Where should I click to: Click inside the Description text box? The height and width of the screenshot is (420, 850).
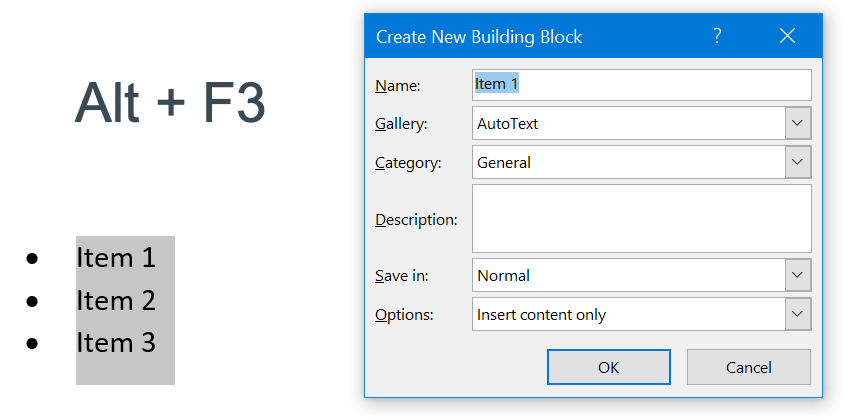coord(641,218)
